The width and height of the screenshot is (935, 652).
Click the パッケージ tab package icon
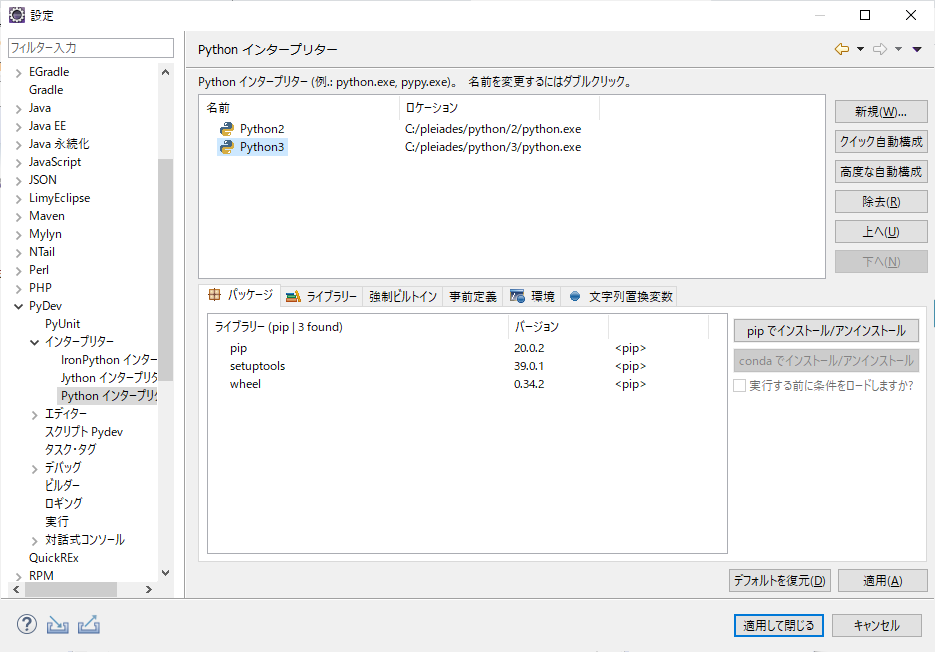click(214, 295)
